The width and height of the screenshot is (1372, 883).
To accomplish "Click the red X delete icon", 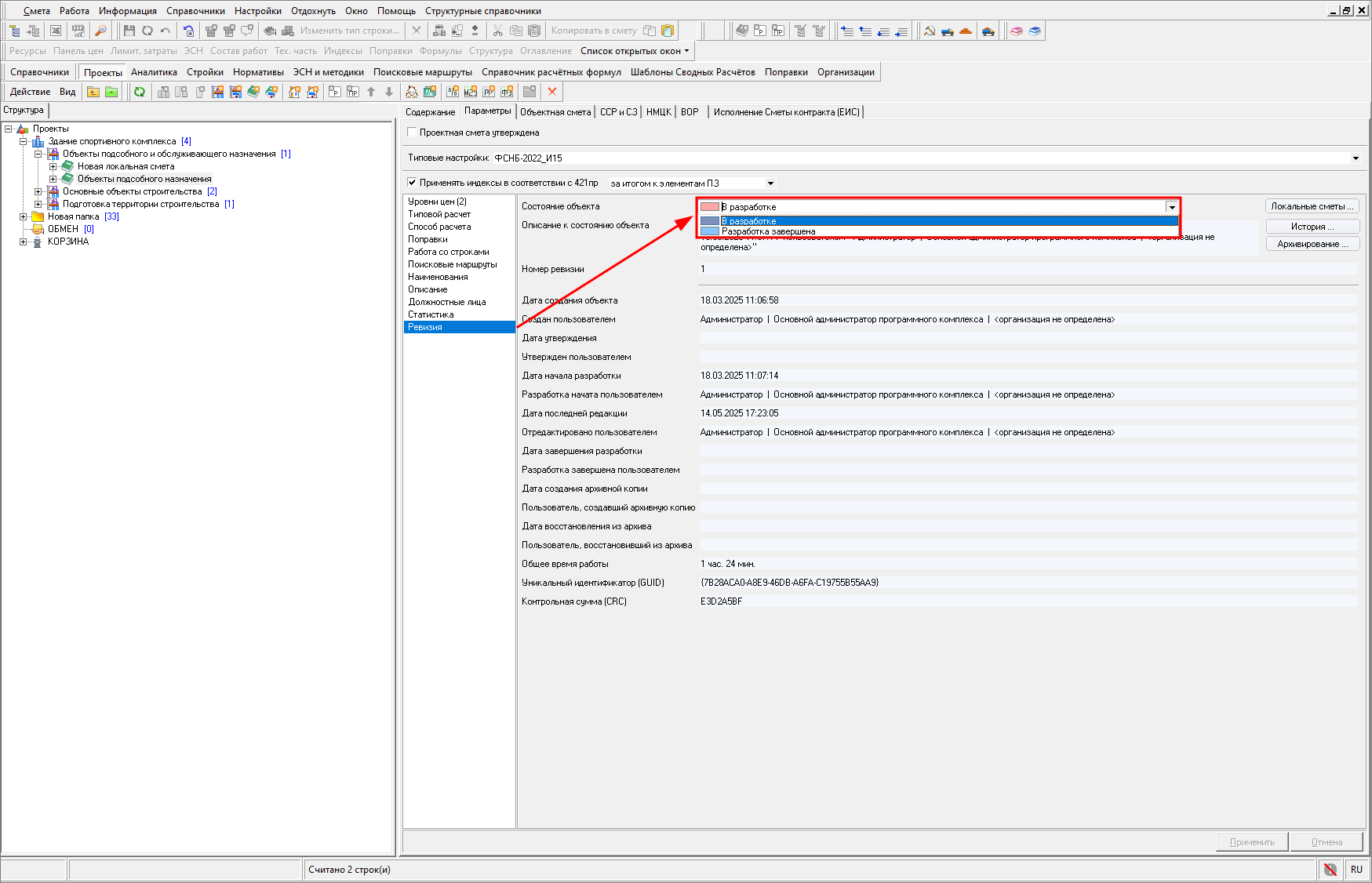I will tap(552, 92).
